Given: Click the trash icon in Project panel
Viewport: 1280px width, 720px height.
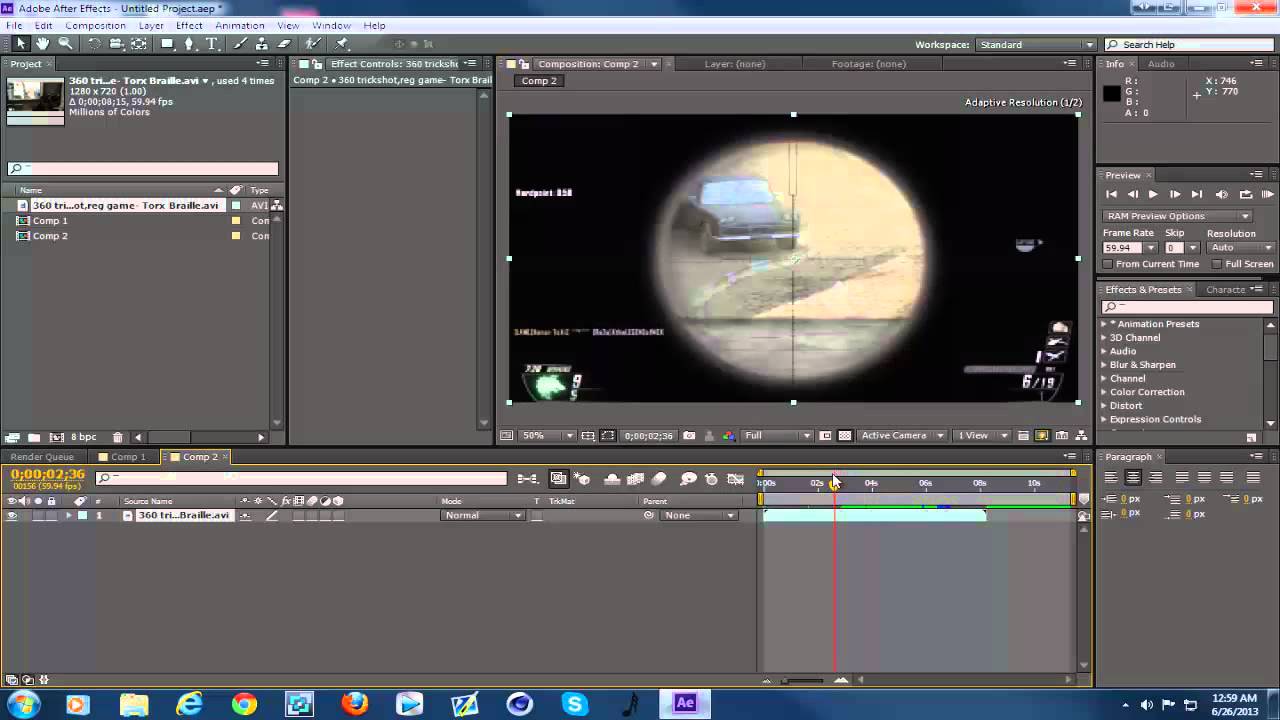Looking at the screenshot, I should (118, 437).
